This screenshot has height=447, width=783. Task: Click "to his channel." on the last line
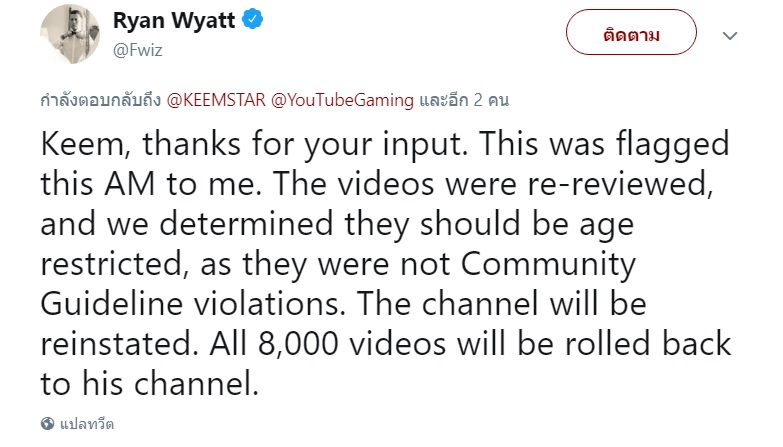click(x=151, y=384)
